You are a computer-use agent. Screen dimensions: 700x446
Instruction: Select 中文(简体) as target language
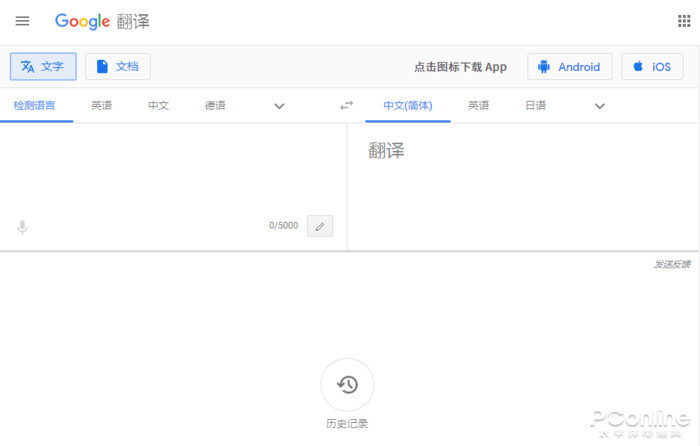point(408,106)
